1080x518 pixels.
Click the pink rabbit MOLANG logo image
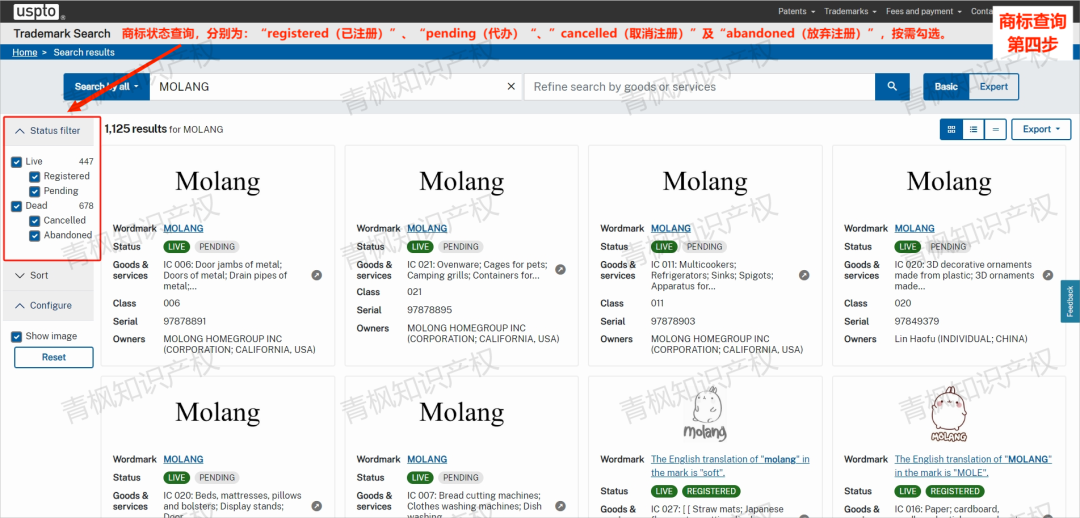tap(948, 414)
